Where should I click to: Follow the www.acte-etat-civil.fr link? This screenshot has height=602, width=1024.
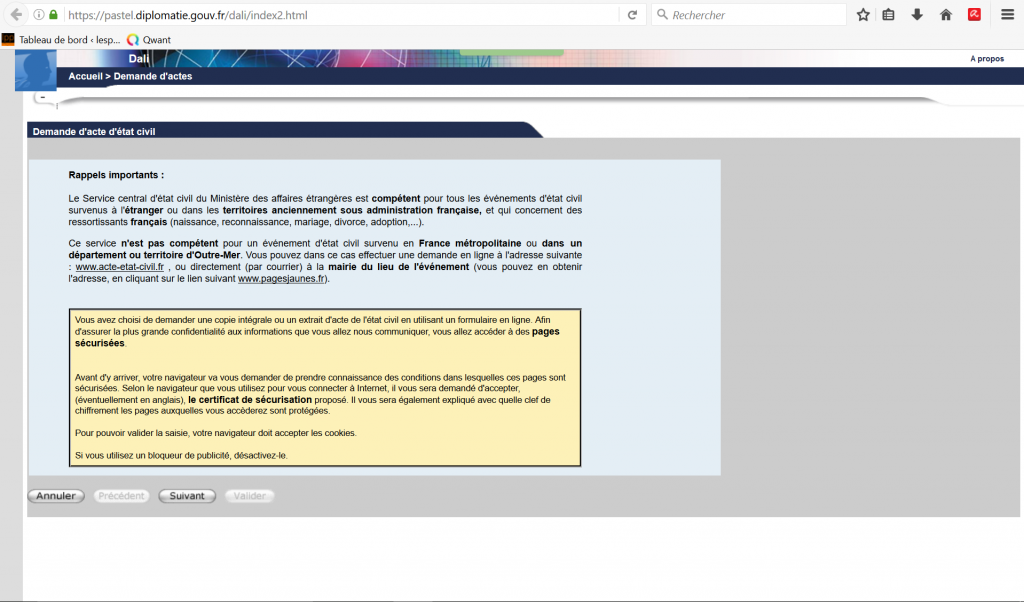coord(119,267)
